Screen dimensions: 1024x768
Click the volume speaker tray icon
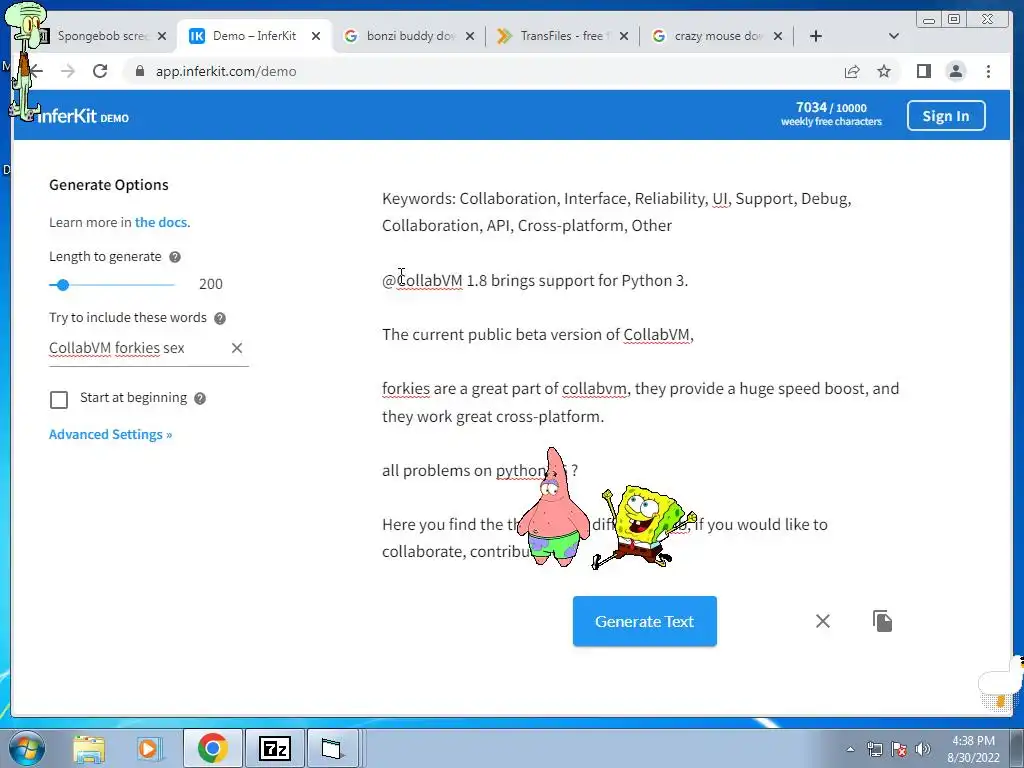coord(923,749)
